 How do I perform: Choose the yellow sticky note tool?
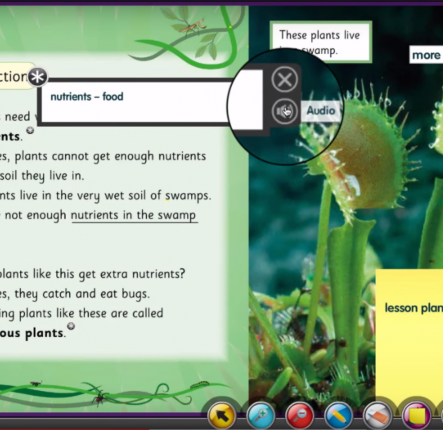tap(416, 416)
